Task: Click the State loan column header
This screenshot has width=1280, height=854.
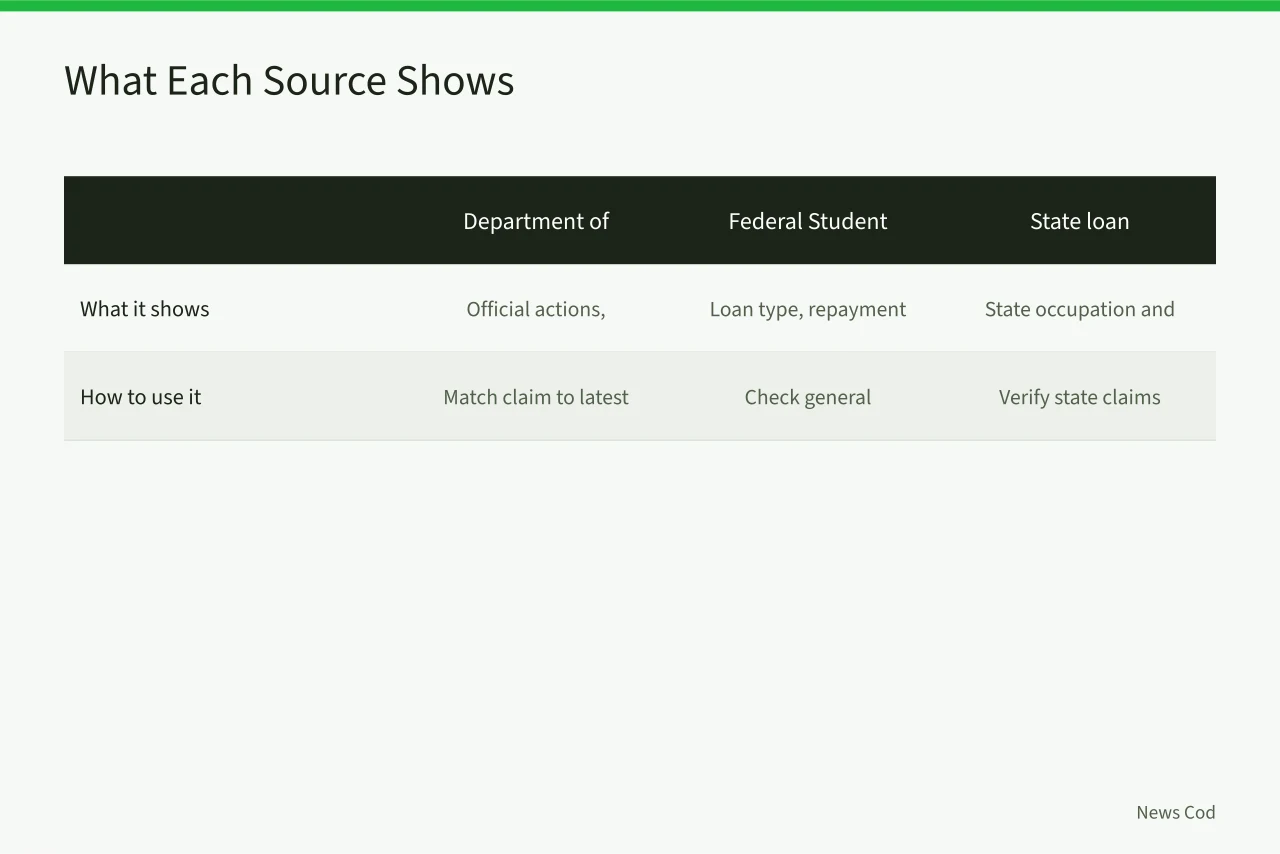Action: click(1080, 221)
